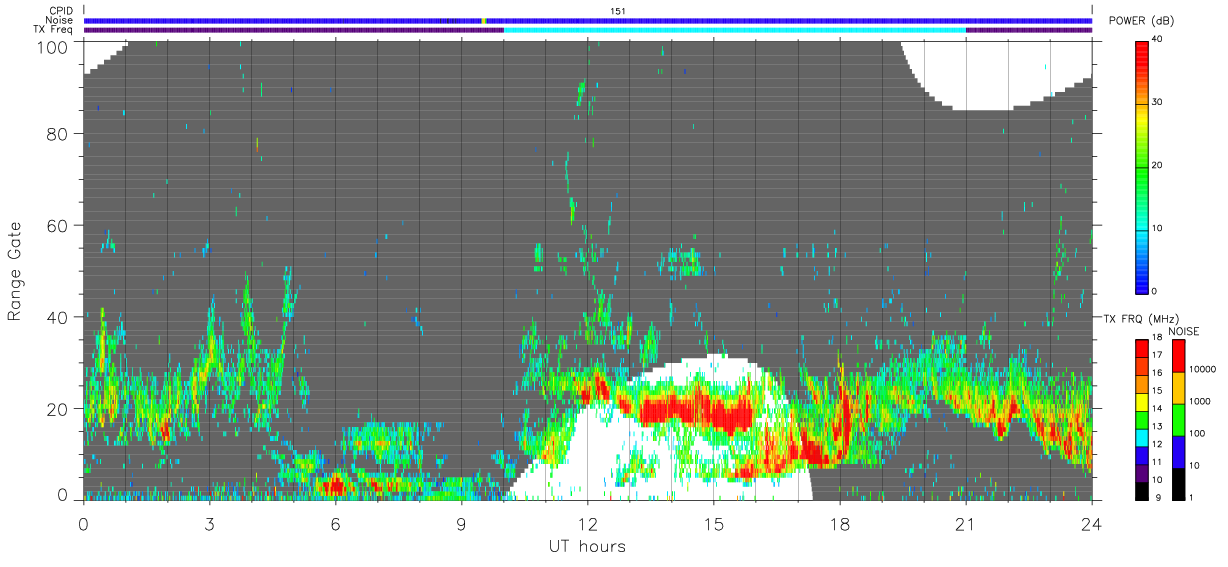Click the '12' tick on the UT hours axis

(x=588, y=523)
